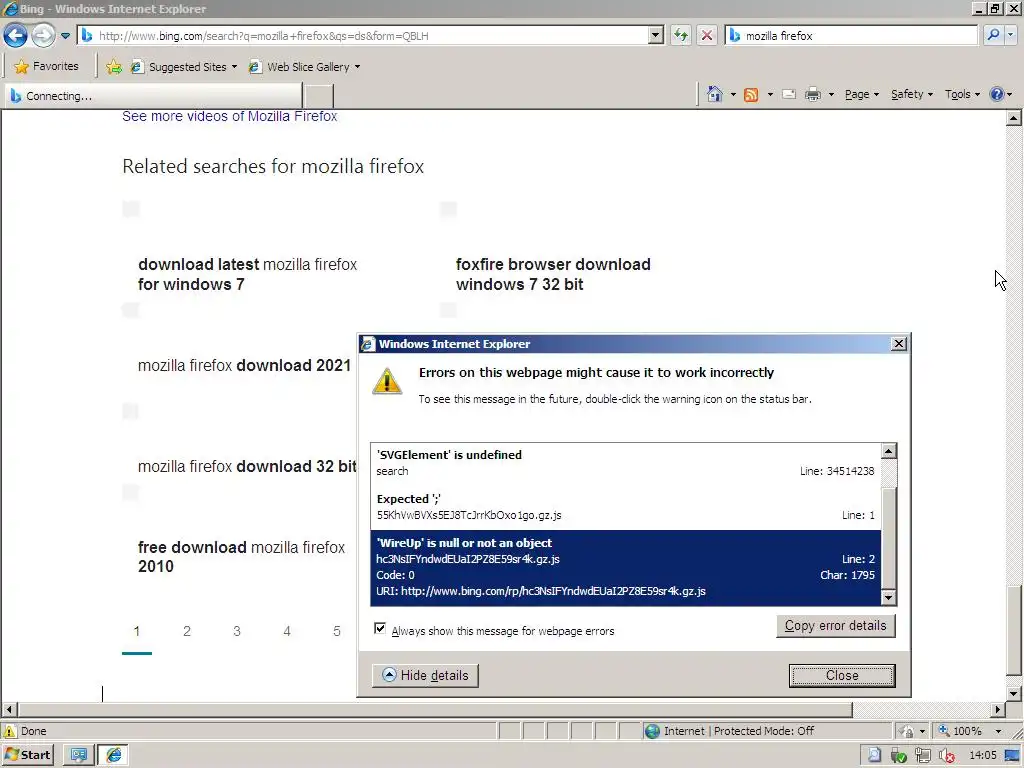Go to results page 3
Screen dimensions: 1024x768
pos(236,631)
